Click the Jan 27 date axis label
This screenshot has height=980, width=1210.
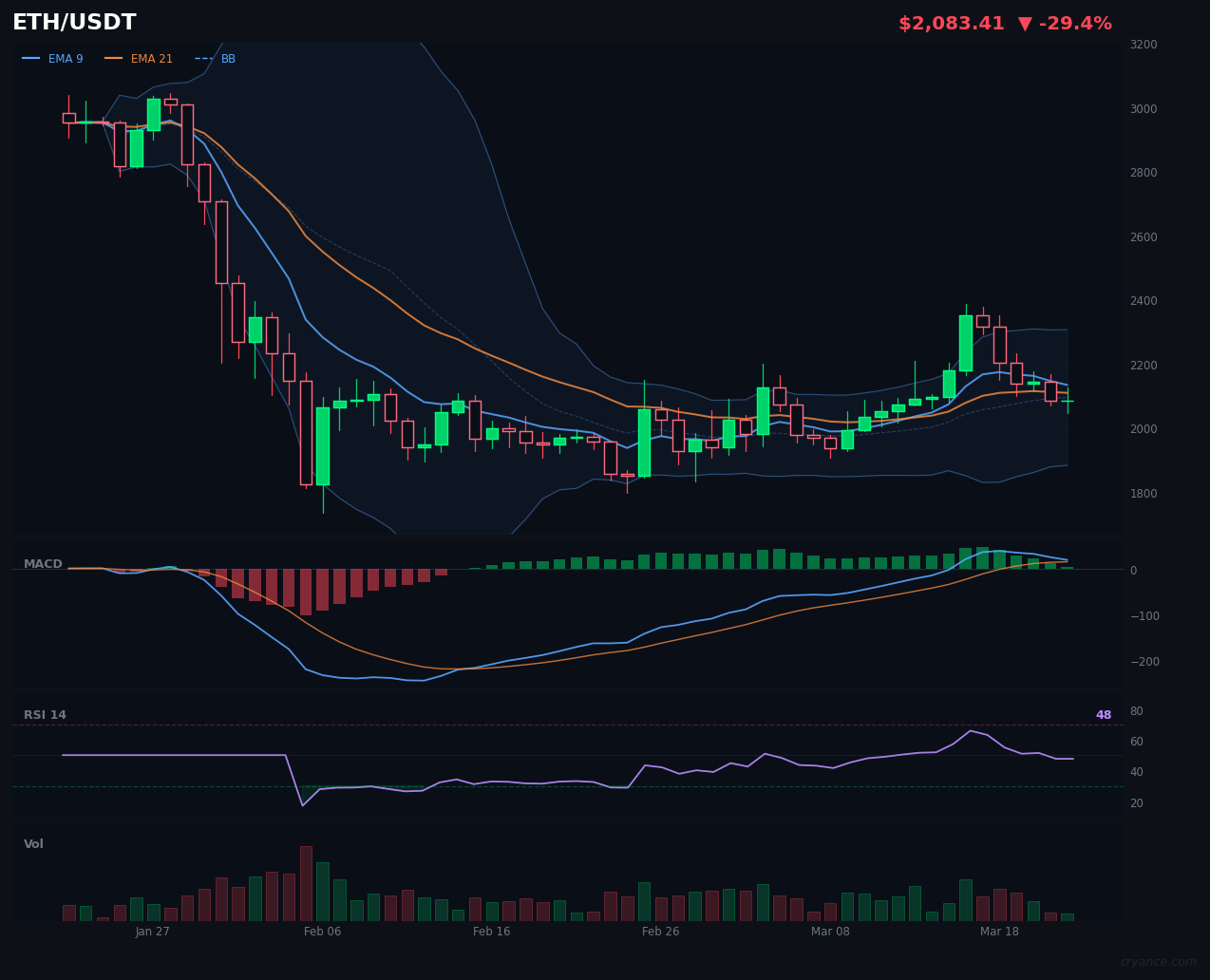click(x=153, y=932)
